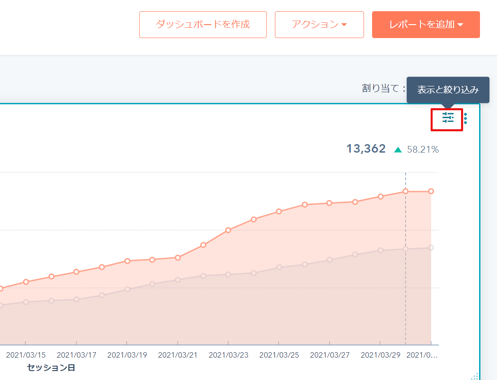
Task: Open the 表示と絞り込み filter sliders icon
Action: click(x=448, y=118)
